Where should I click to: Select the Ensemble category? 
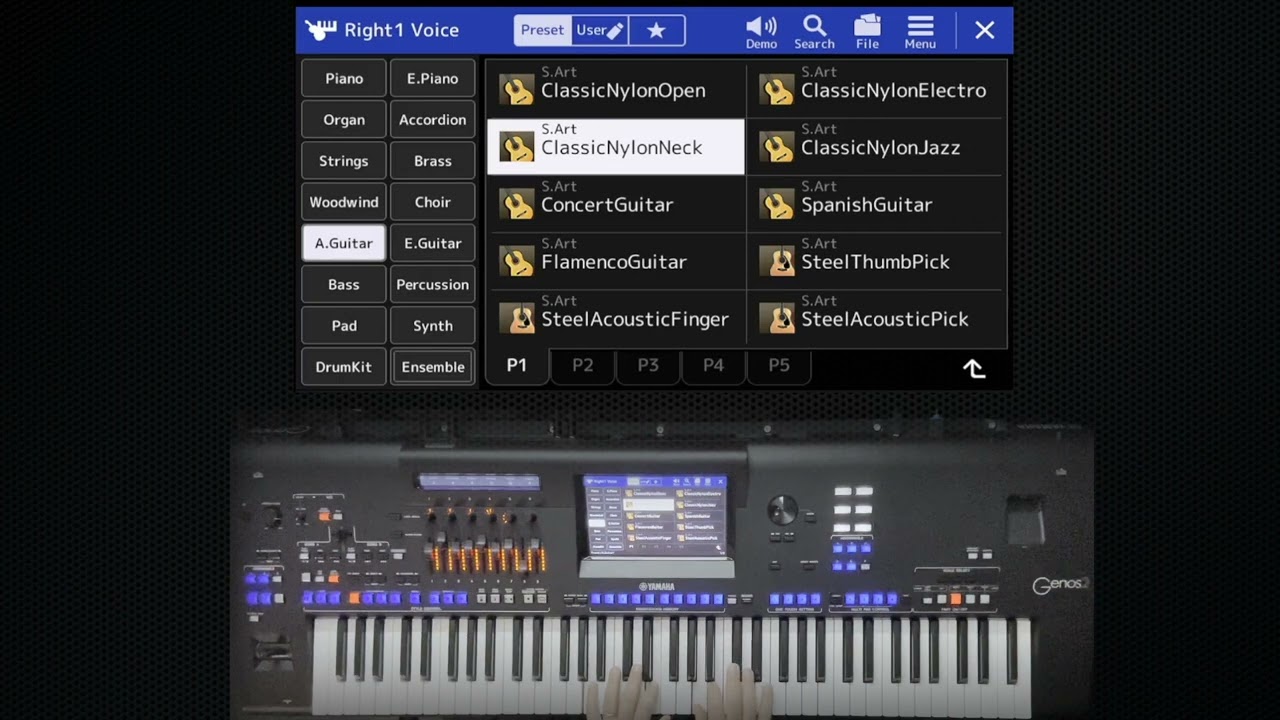(x=433, y=367)
